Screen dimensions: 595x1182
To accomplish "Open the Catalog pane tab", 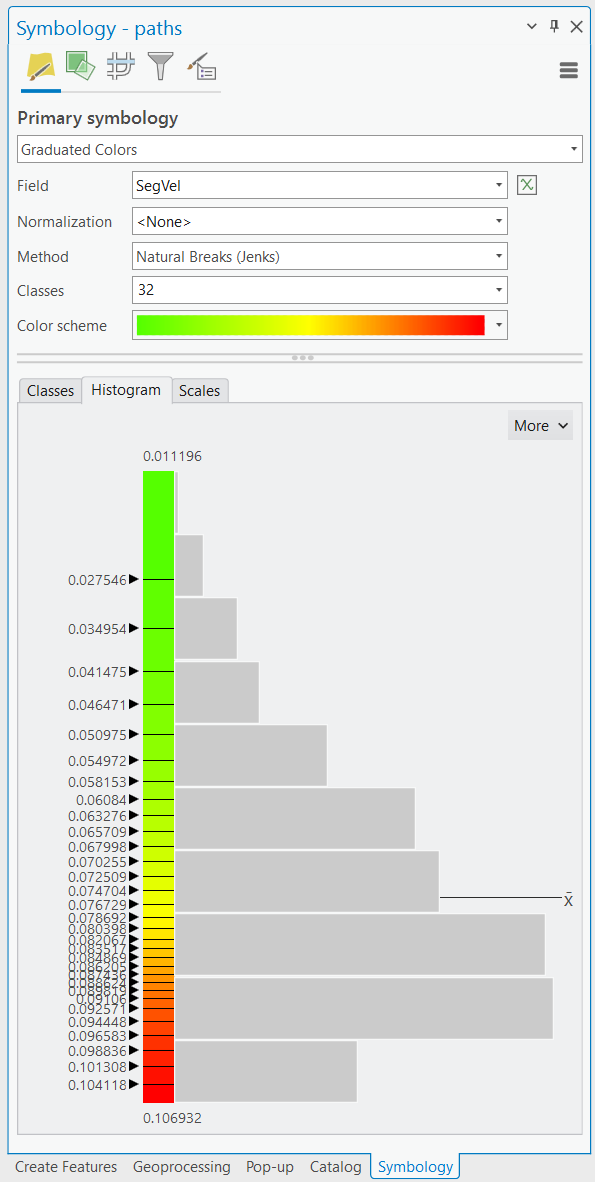I will 336,1167.
